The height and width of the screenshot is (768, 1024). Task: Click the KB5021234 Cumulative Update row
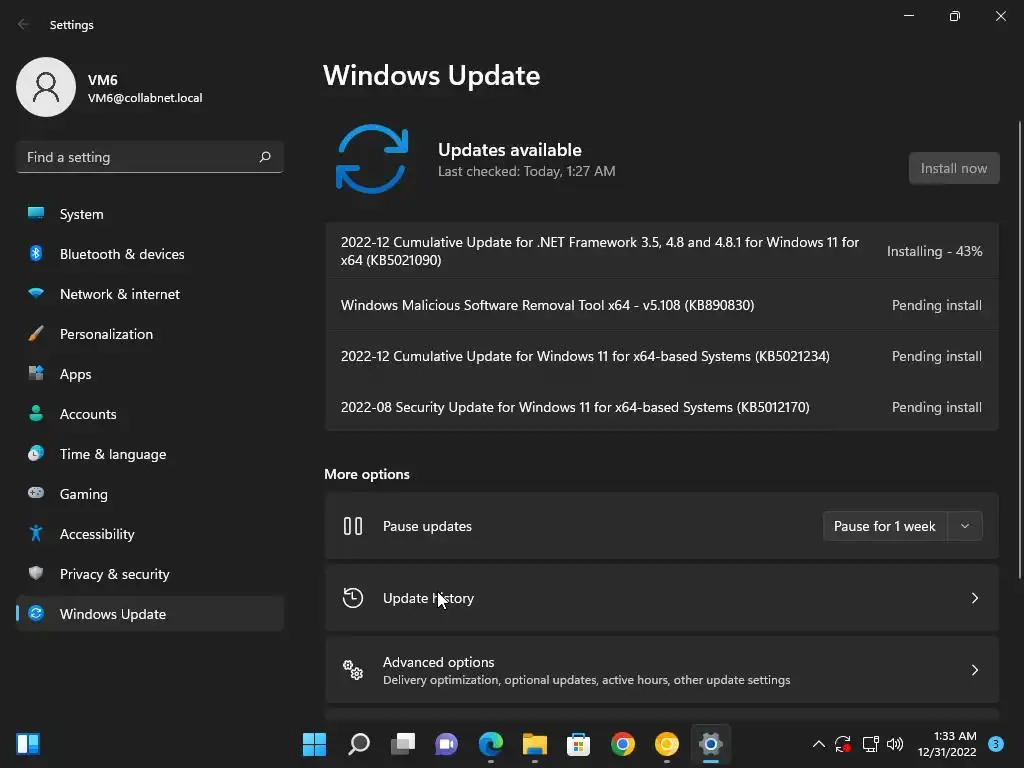tap(662, 356)
